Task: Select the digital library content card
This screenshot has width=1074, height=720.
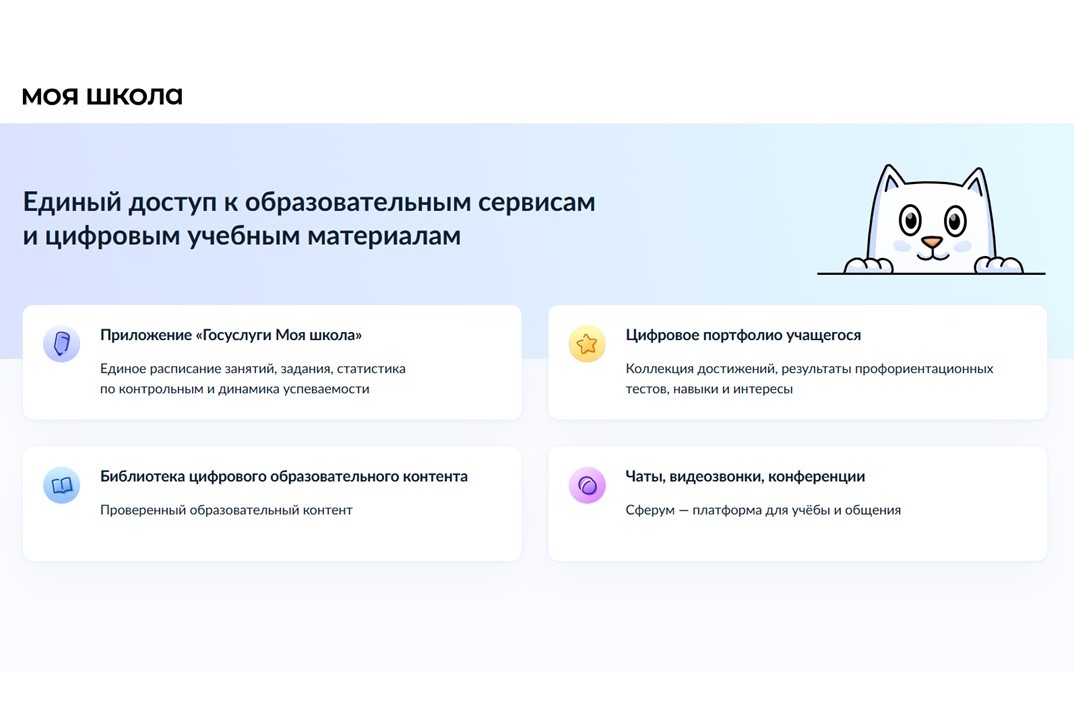Action: (272, 504)
